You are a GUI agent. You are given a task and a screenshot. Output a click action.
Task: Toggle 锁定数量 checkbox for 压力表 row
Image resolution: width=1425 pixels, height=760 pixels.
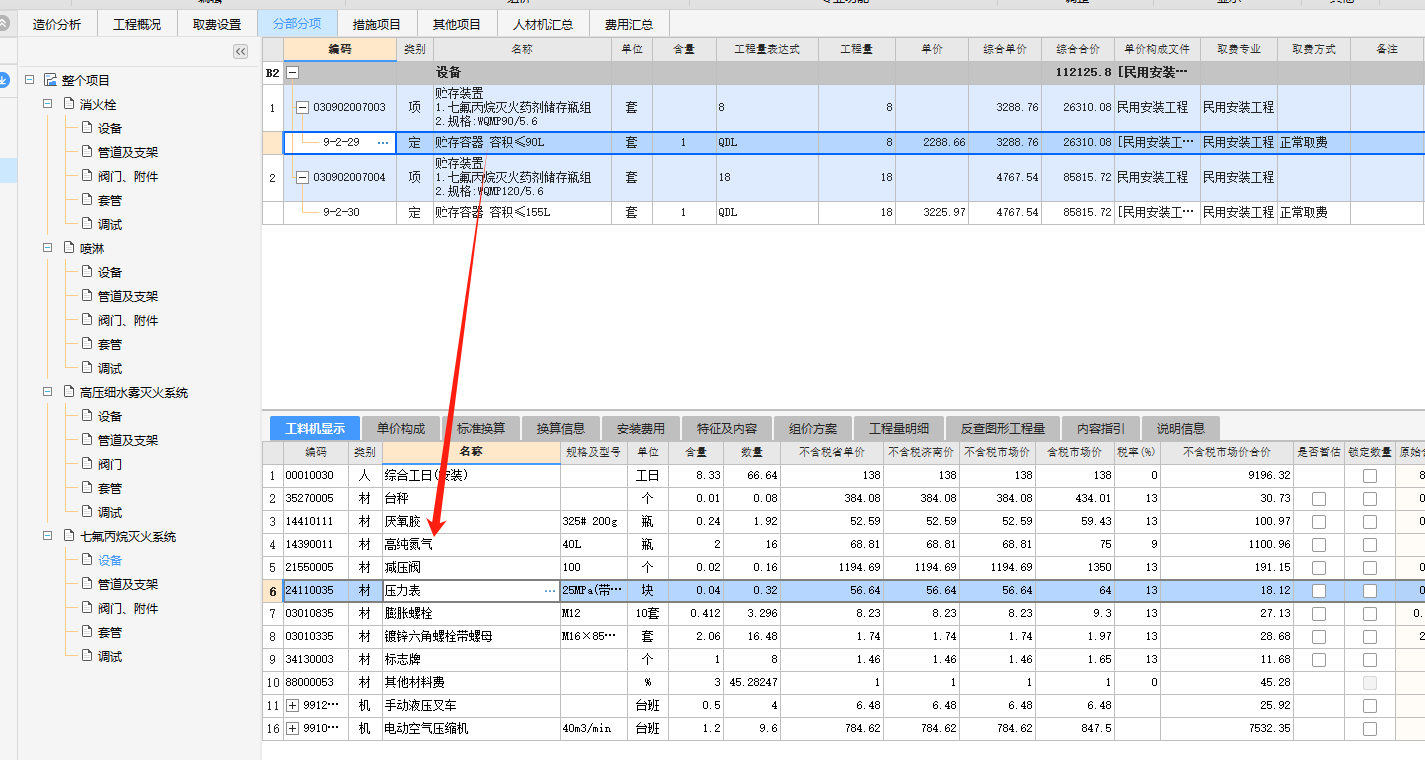point(1369,590)
